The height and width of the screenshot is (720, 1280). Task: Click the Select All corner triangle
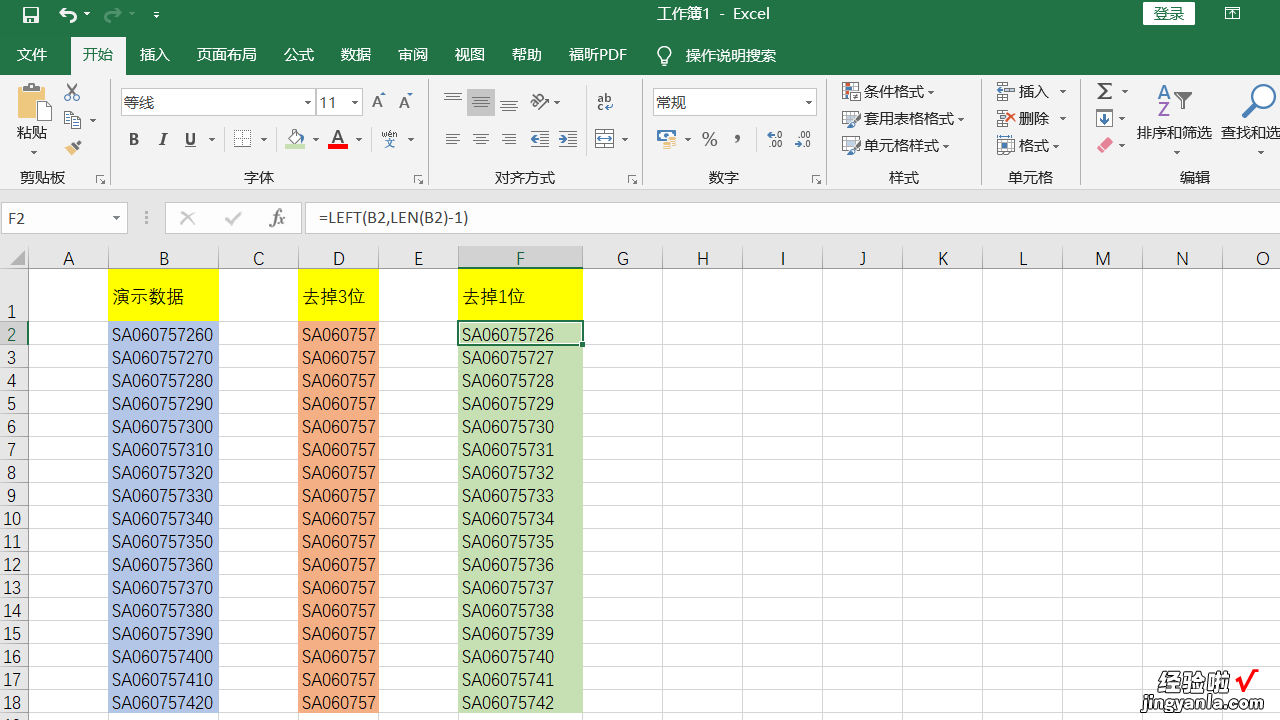(x=15, y=258)
